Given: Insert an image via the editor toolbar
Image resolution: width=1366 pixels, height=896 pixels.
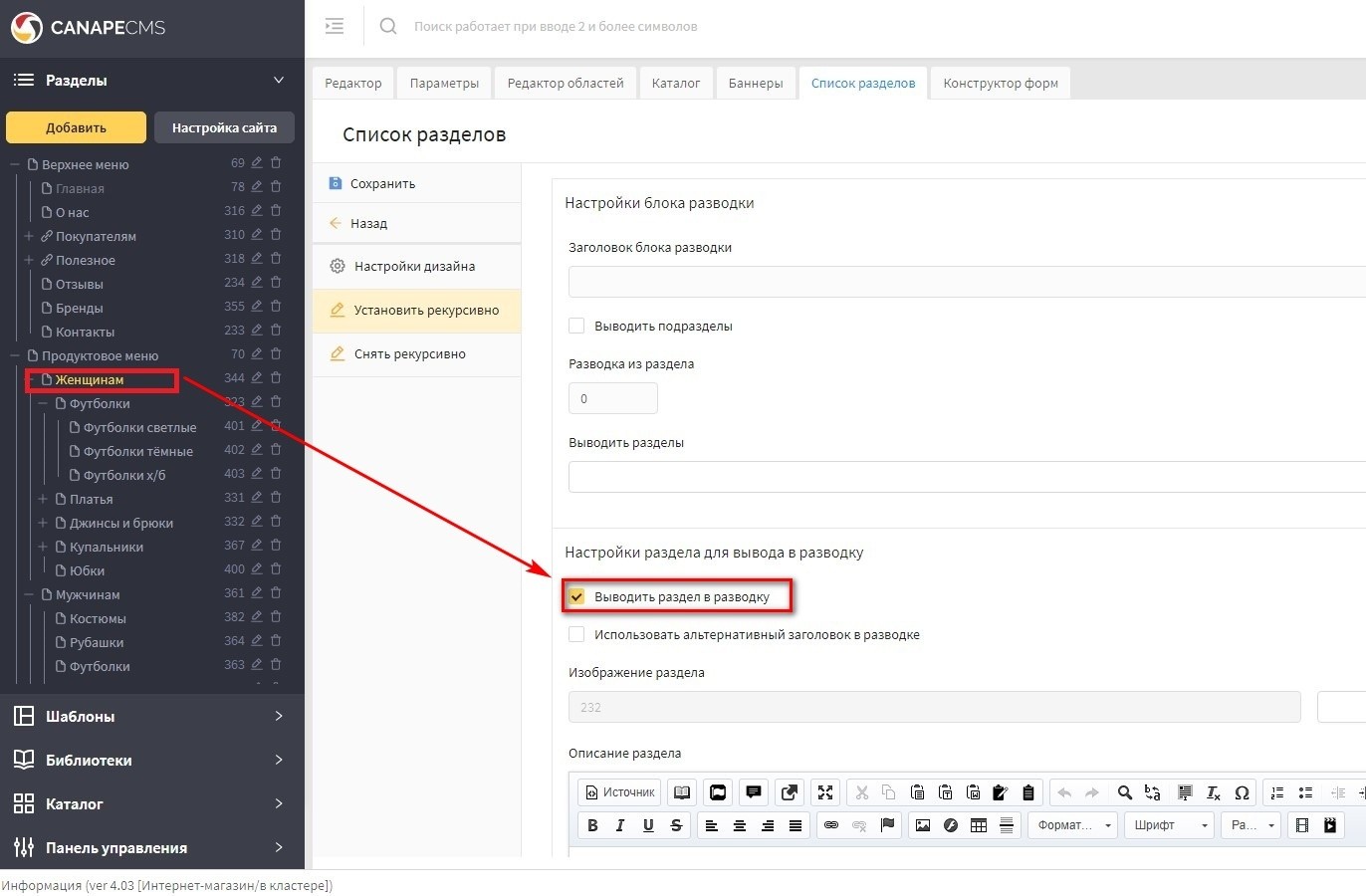Looking at the screenshot, I should (x=923, y=825).
